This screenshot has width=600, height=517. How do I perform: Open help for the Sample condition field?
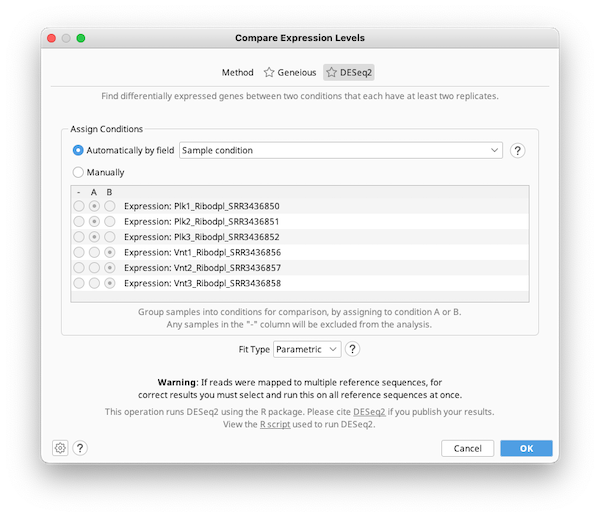point(517,150)
